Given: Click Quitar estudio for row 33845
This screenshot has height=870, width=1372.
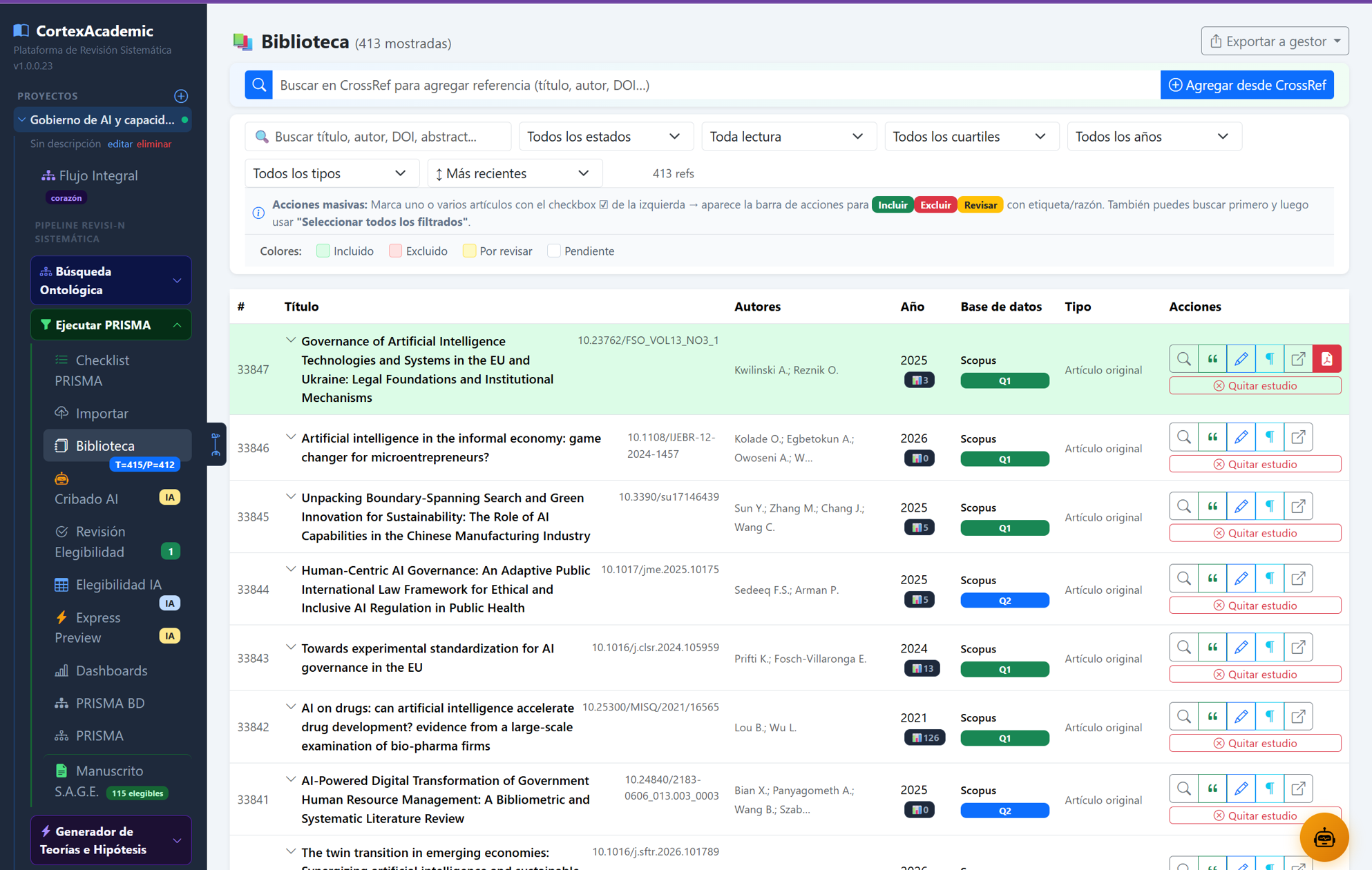Looking at the screenshot, I should [1255, 532].
